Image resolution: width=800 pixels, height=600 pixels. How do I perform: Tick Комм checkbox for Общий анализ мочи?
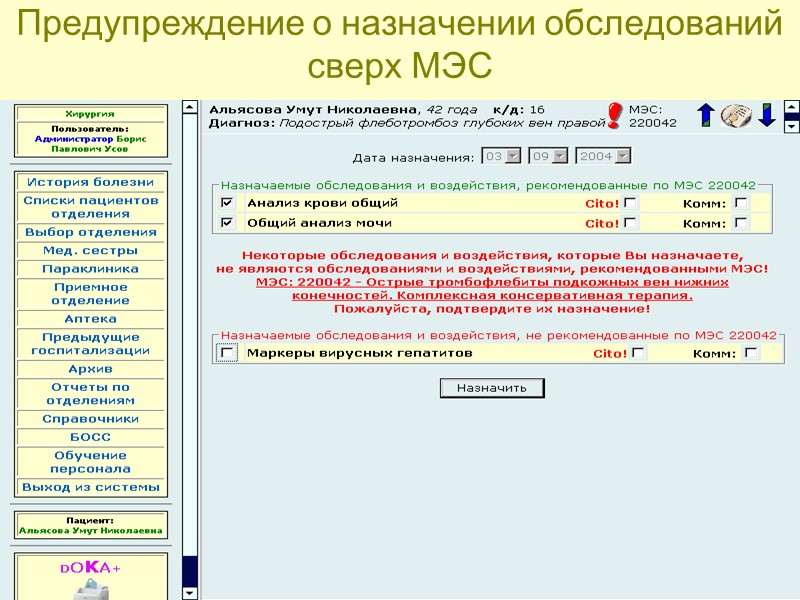click(x=741, y=222)
